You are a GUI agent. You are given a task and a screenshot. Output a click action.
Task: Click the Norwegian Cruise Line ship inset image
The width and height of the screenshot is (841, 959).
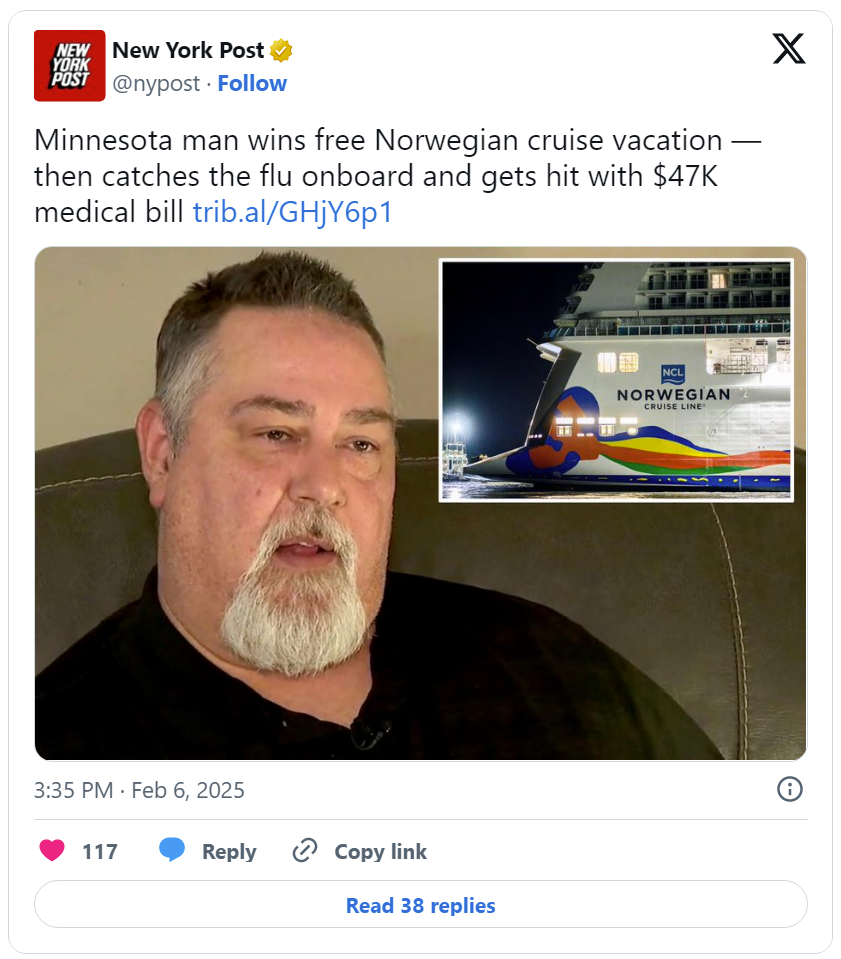click(616, 380)
